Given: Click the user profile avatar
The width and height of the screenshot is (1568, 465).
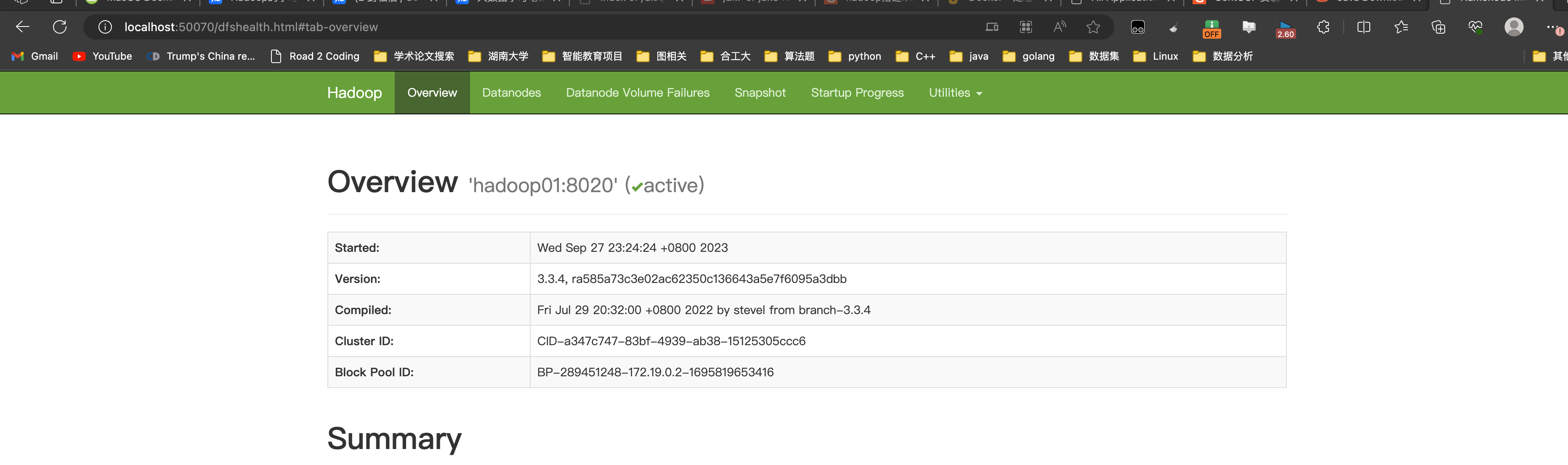Looking at the screenshot, I should pyautogui.click(x=1514, y=27).
